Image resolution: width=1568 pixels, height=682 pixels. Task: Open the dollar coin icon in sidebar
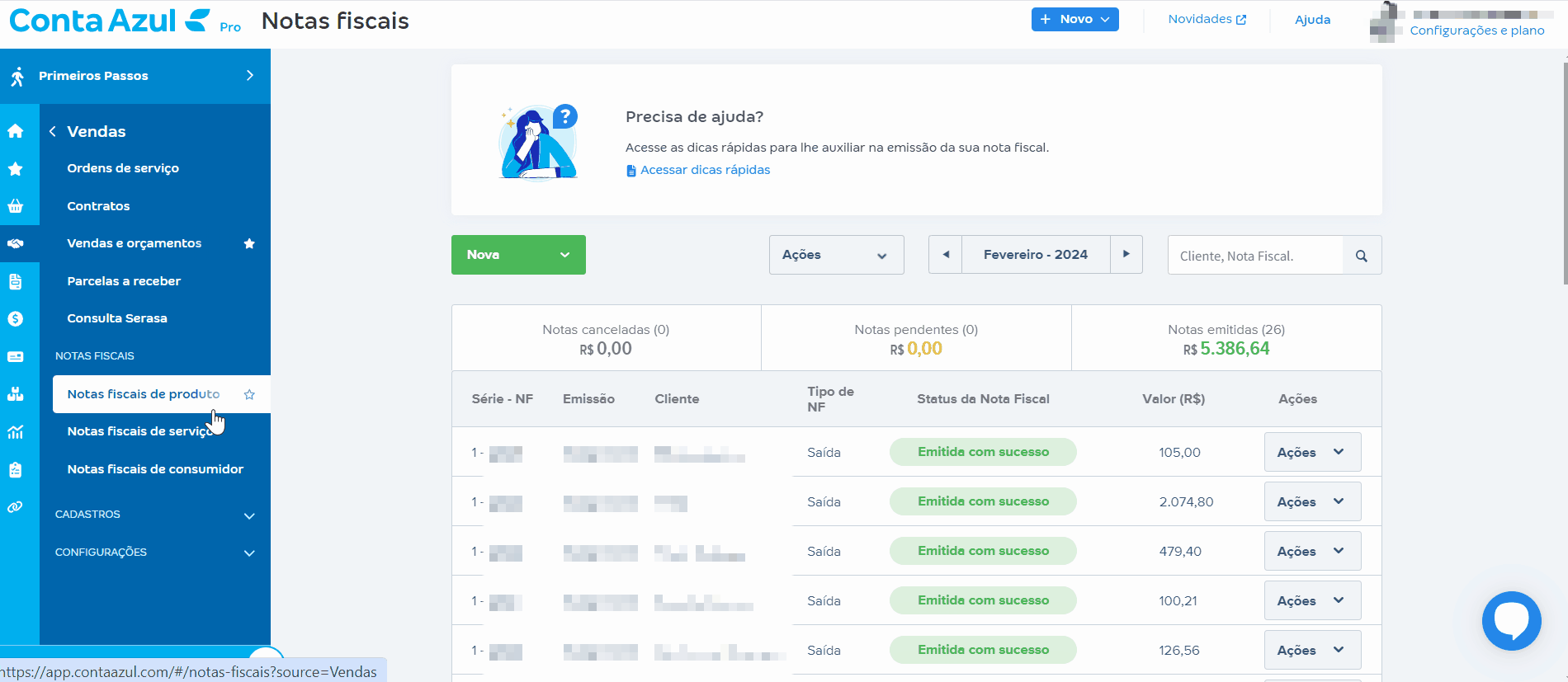coord(16,318)
